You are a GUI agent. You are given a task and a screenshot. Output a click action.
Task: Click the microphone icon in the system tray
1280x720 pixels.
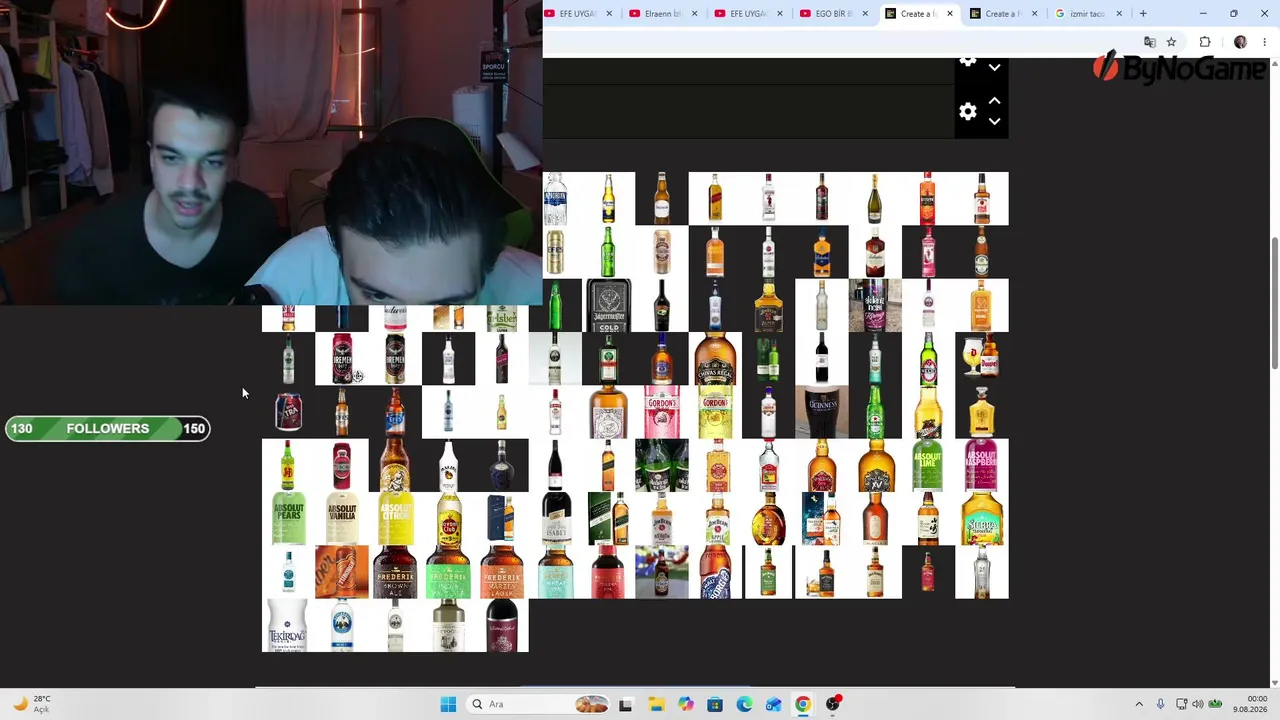(1160, 704)
